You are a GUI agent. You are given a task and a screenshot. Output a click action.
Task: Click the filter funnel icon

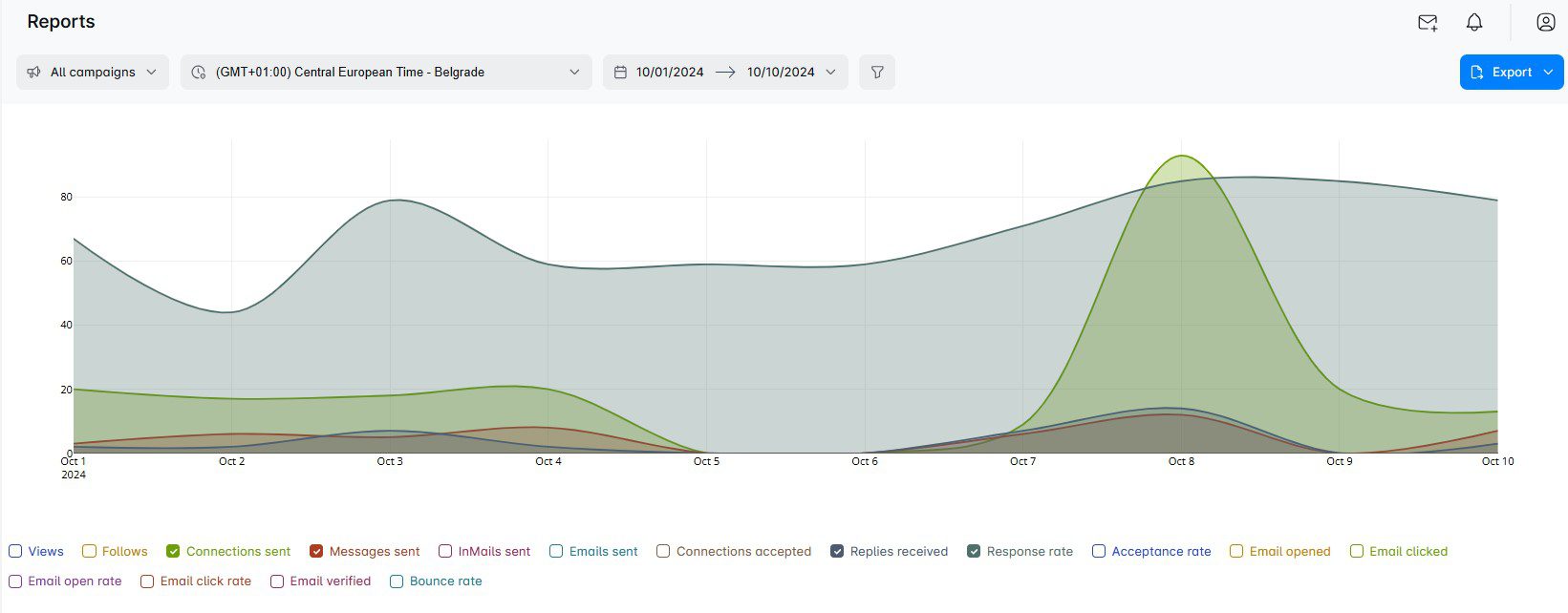[877, 72]
